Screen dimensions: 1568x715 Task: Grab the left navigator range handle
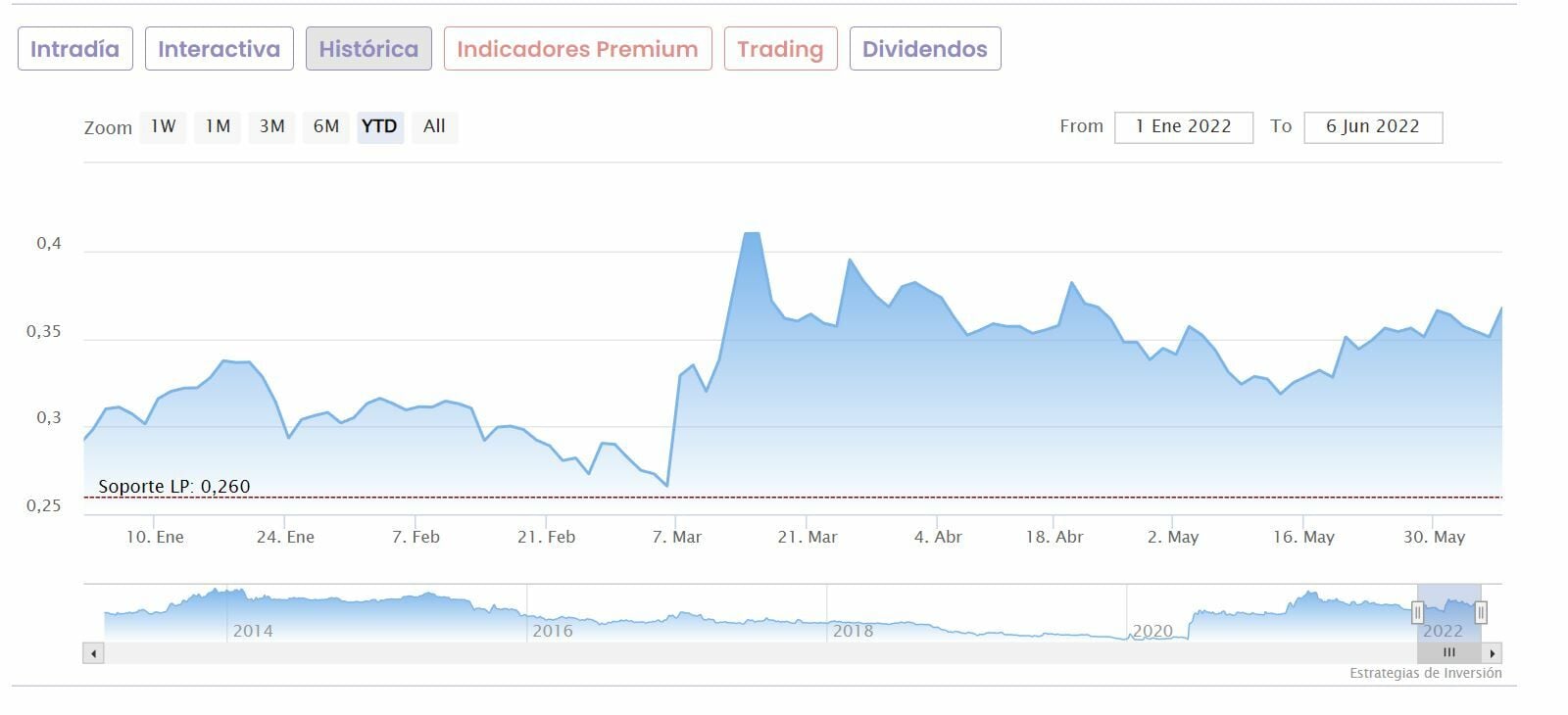[x=1417, y=613]
